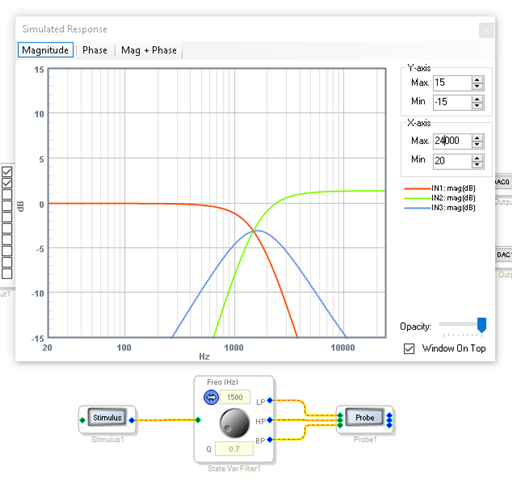512x480 pixels.
Task: Click the Probe1 block label
Action: click(x=365, y=440)
